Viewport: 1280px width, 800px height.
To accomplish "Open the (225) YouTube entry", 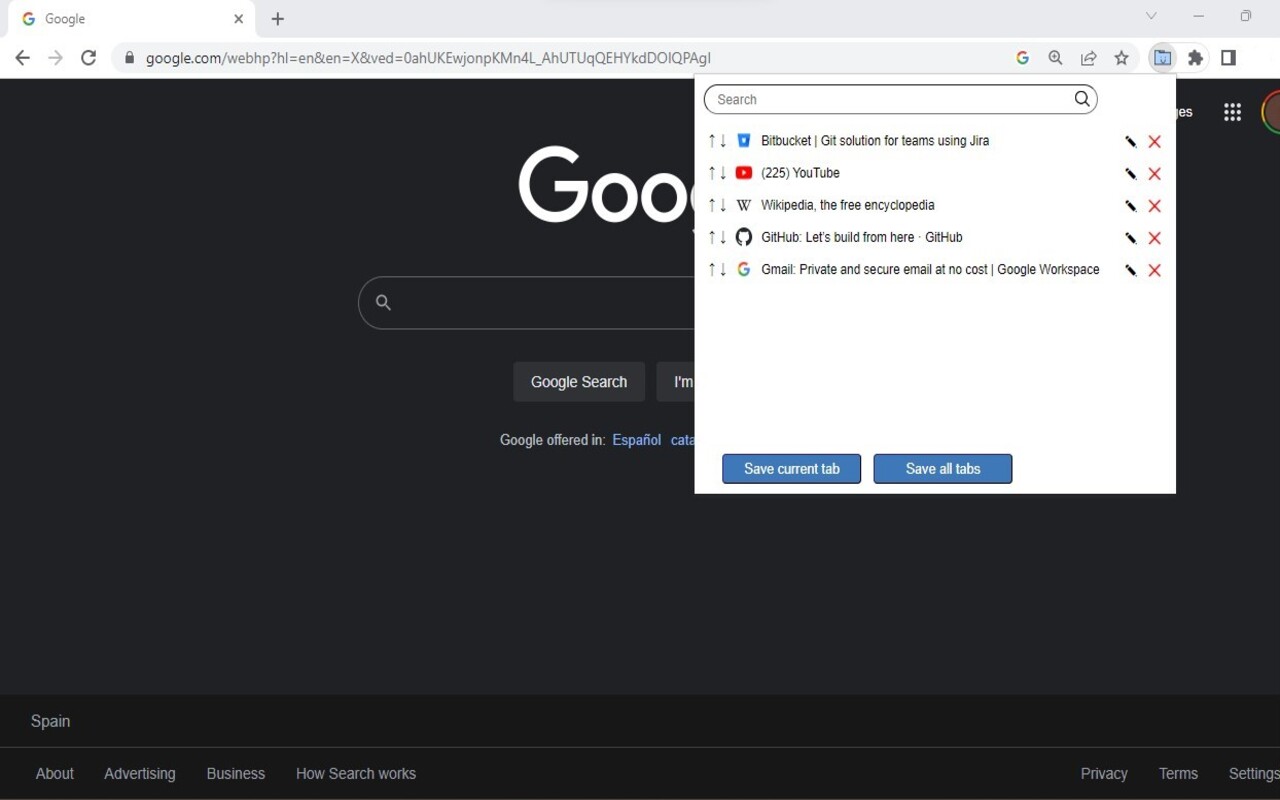I will point(800,173).
